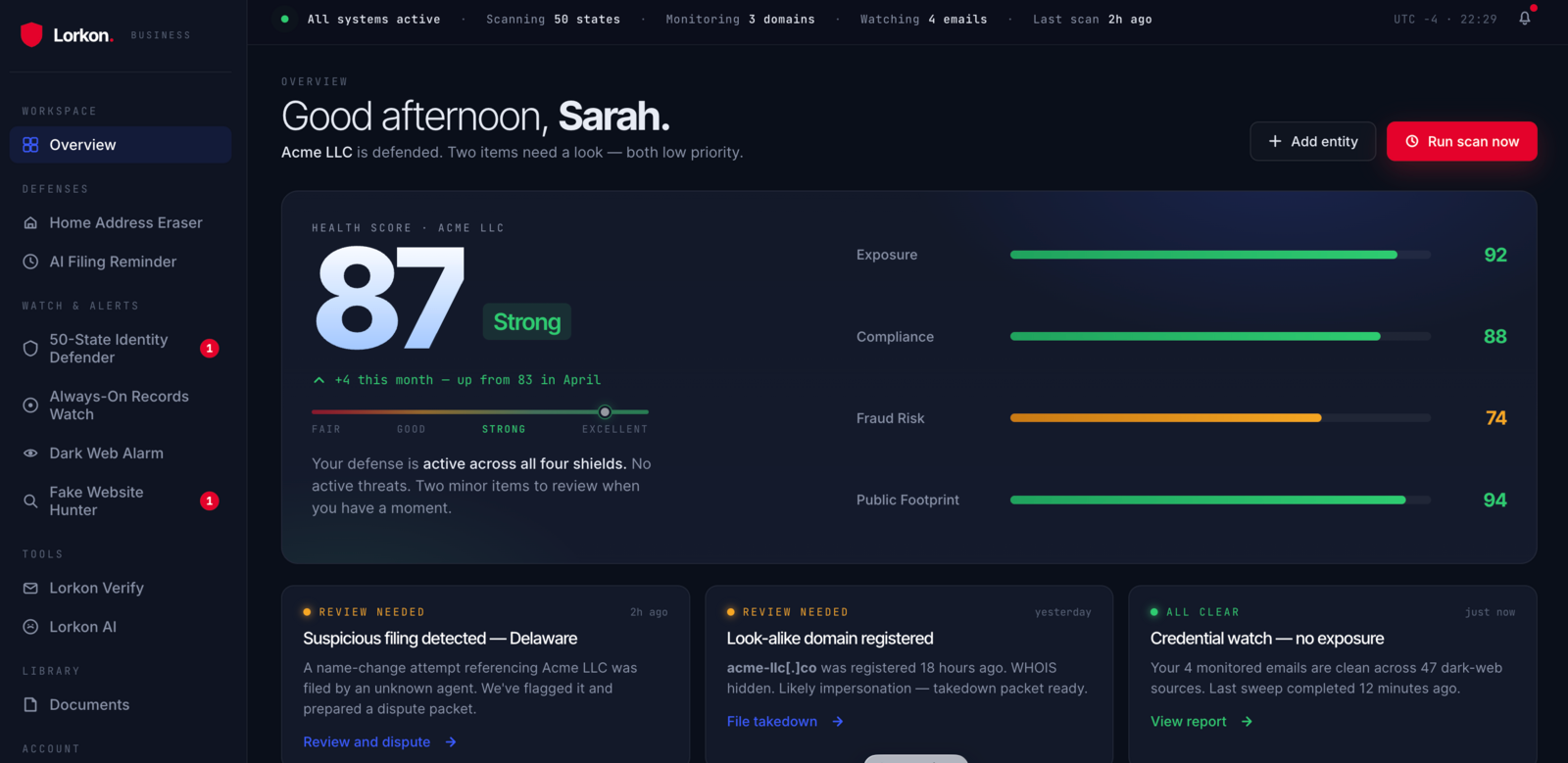1568x763 pixels.
Task: Click the EXCELLENT scale label
Action: point(614,429)
